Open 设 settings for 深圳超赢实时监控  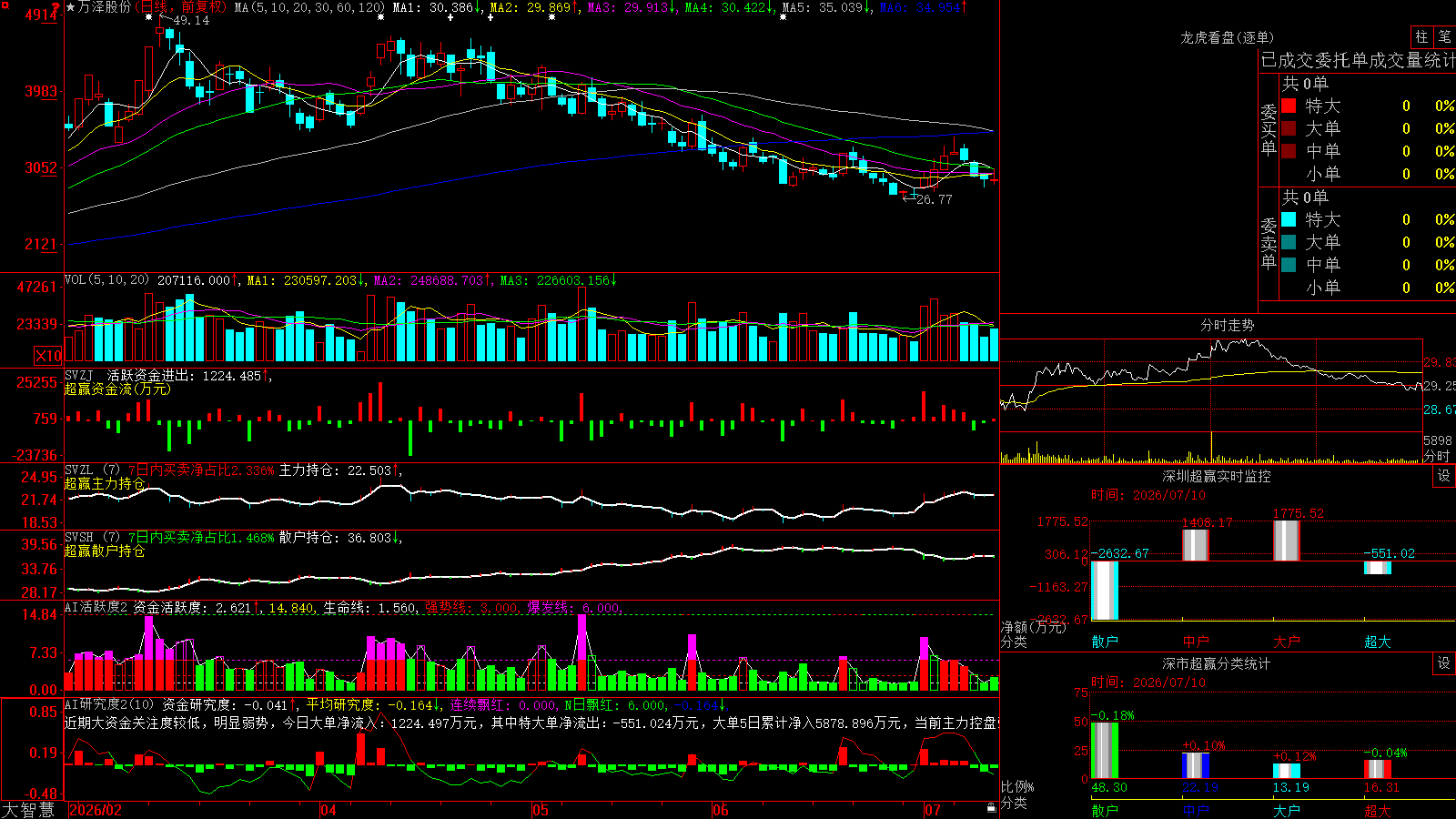1444,476
